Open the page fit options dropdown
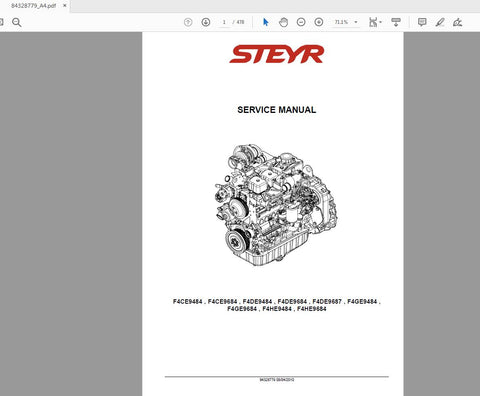 (375, 22)
